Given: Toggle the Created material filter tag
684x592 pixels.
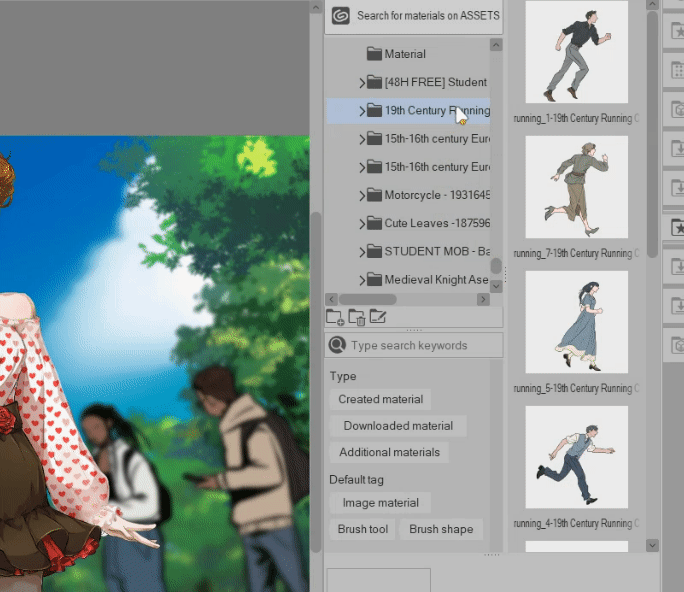Looking at the screenshot, I should point(380,399).
